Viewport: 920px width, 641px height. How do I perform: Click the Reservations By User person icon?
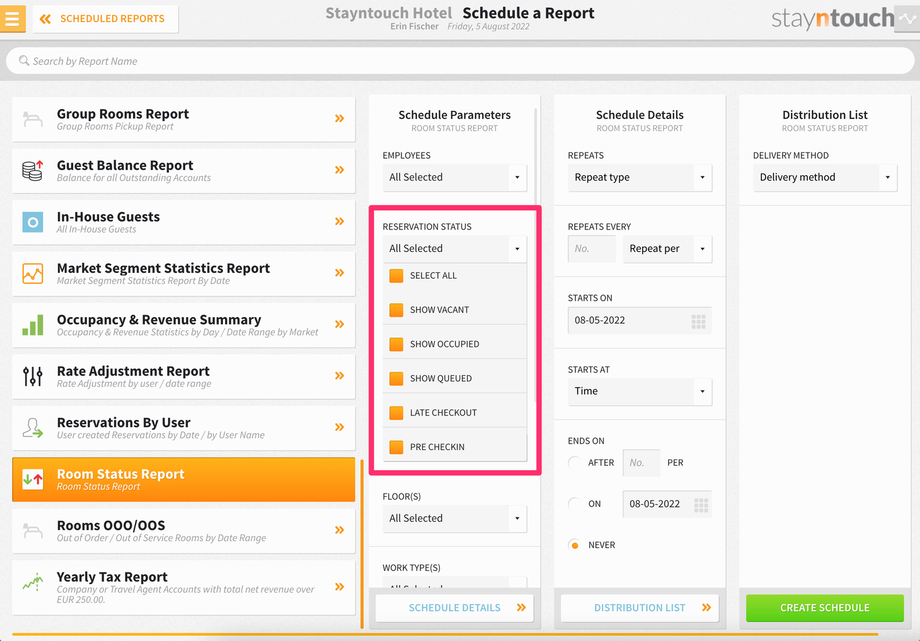(33, 428)
